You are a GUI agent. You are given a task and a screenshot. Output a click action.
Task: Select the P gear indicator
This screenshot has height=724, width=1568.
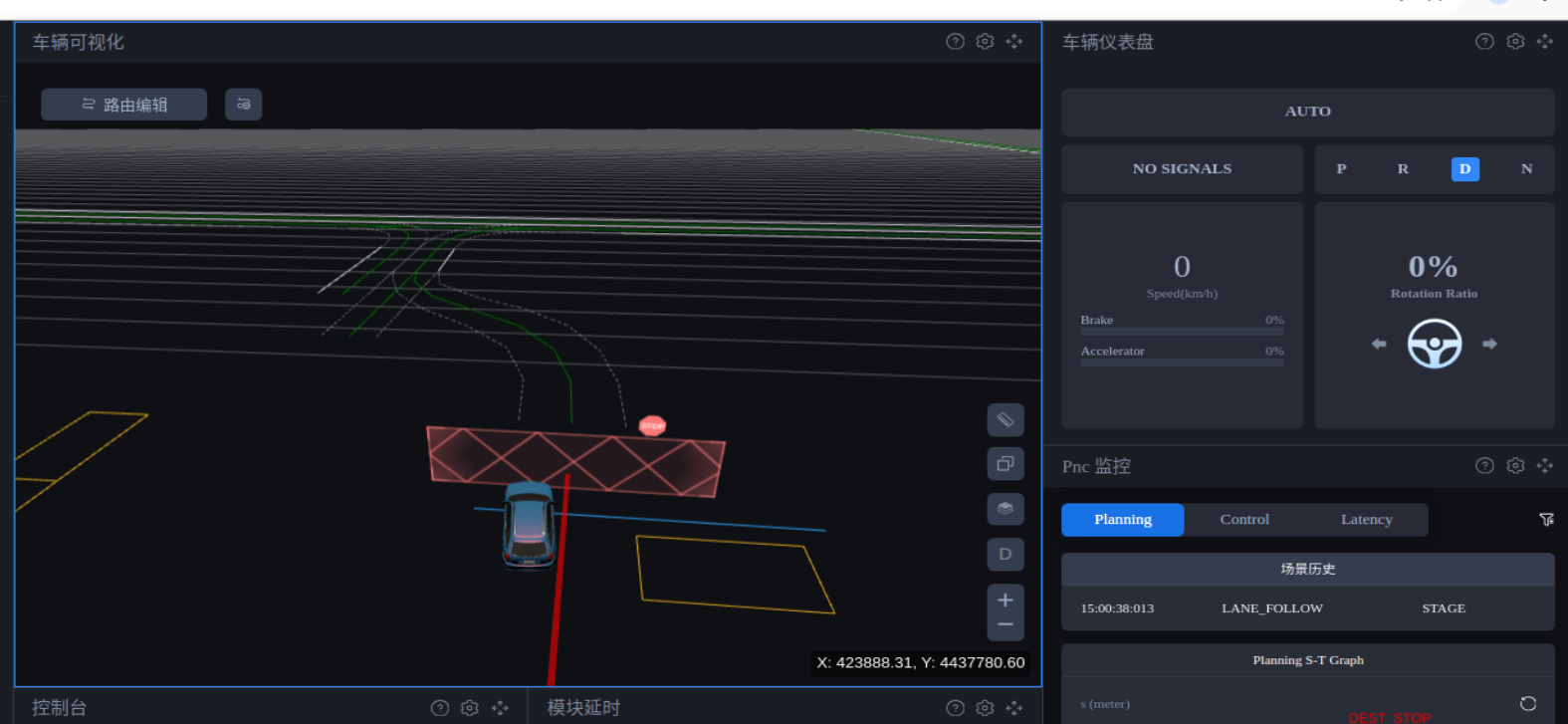coord(1341,169)
